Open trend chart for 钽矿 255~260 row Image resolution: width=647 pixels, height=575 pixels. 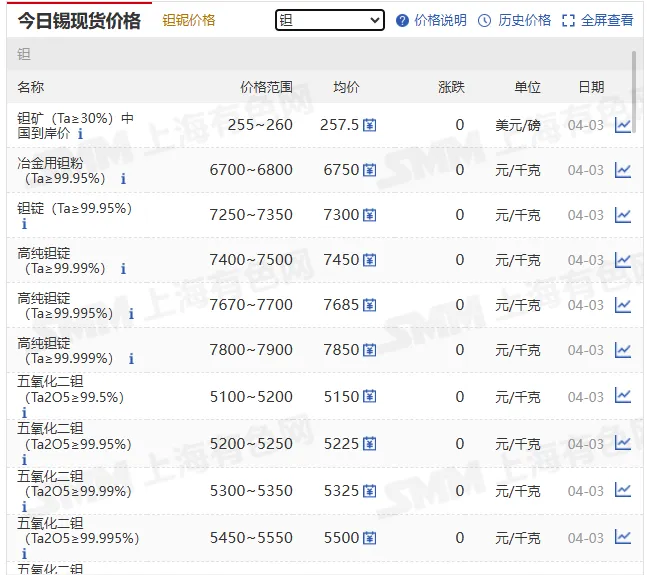(623, 125)
